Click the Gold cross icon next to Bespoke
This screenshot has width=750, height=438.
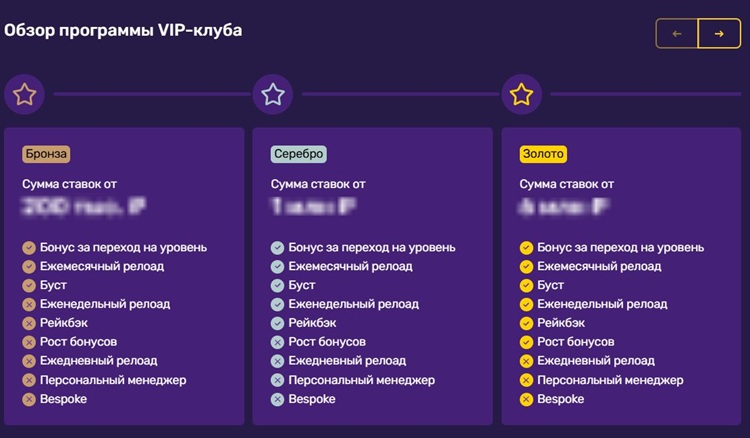tap(526, 399)
